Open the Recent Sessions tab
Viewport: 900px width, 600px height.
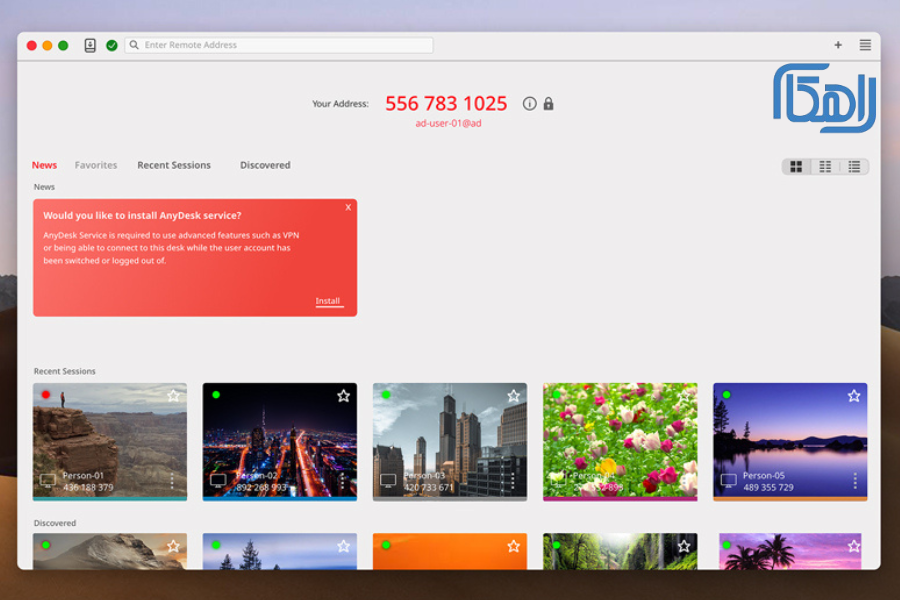[x=174, y=165]
